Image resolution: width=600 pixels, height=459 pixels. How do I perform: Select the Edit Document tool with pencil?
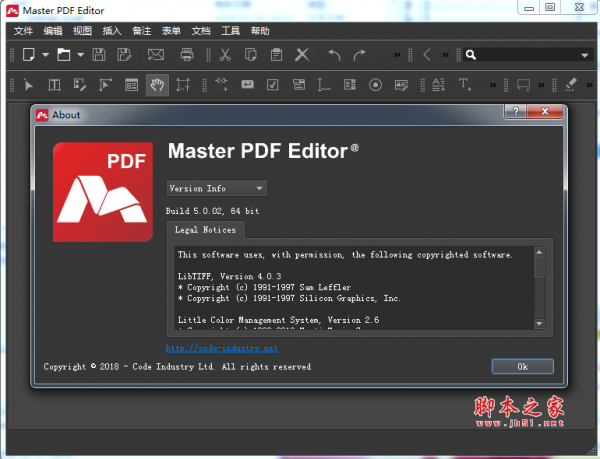[80, 85]
